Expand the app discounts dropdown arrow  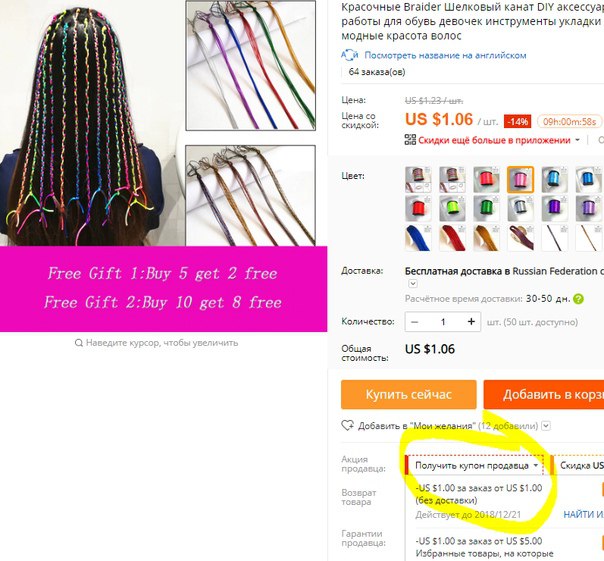point(577,140)
